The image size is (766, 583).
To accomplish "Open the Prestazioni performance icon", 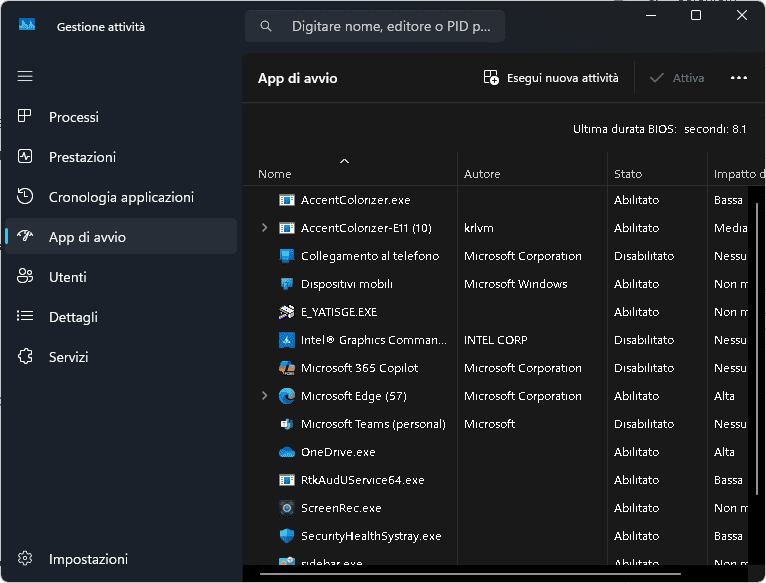I will (26, 157).
